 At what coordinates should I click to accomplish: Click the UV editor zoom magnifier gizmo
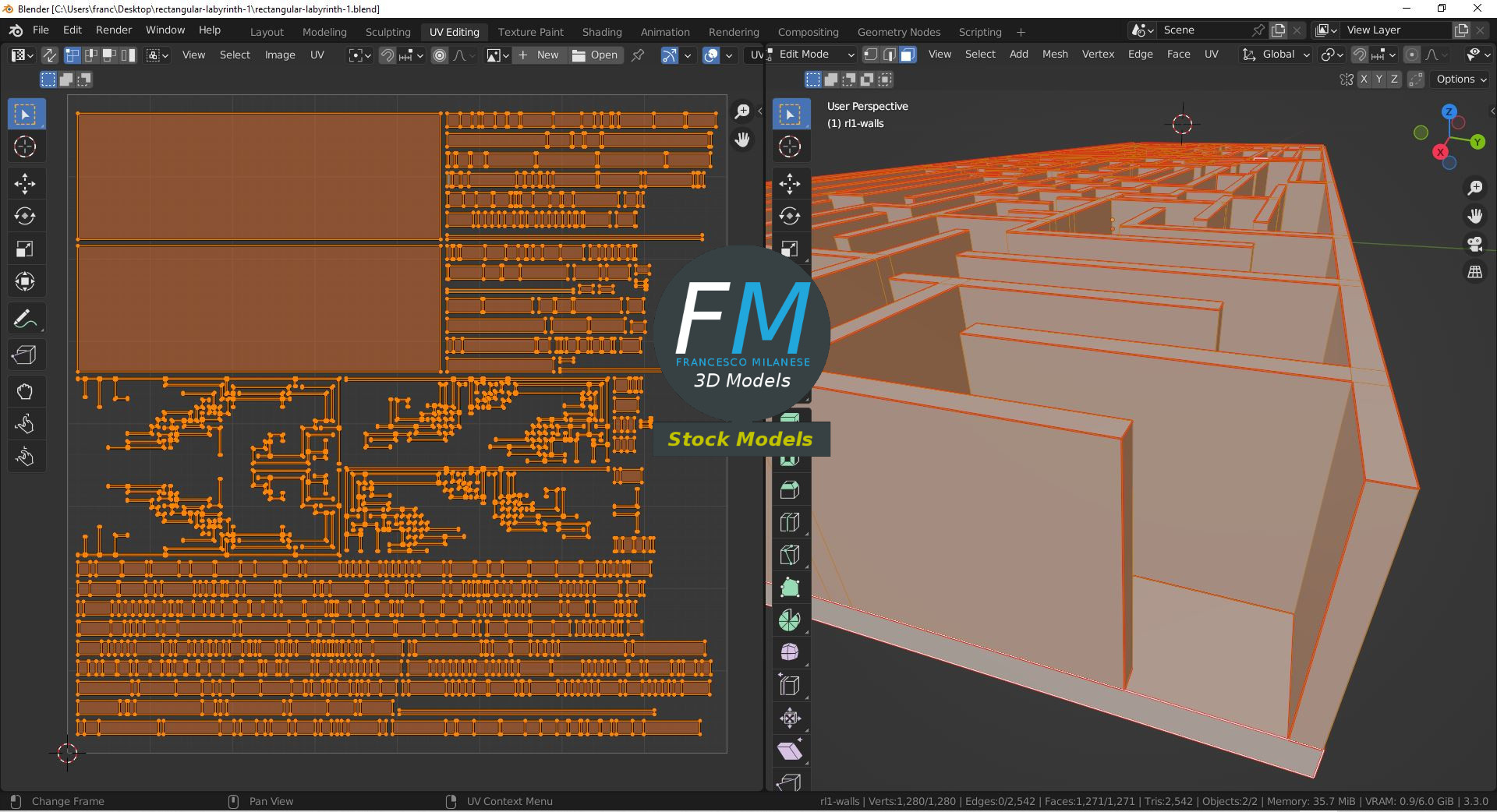click(742, 111)
